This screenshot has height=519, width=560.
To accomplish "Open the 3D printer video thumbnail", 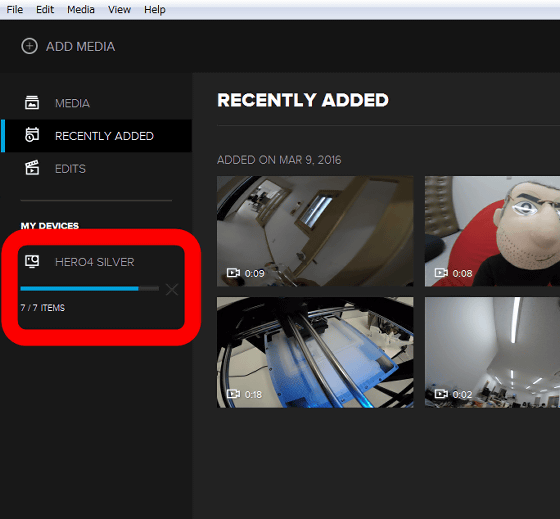I will coord(315,352).
